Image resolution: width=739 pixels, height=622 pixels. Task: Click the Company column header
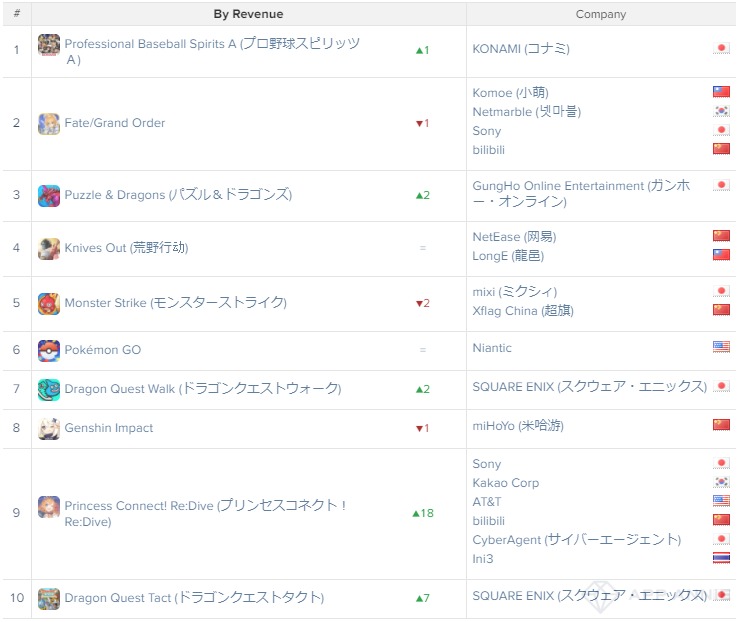pos(601,14)
